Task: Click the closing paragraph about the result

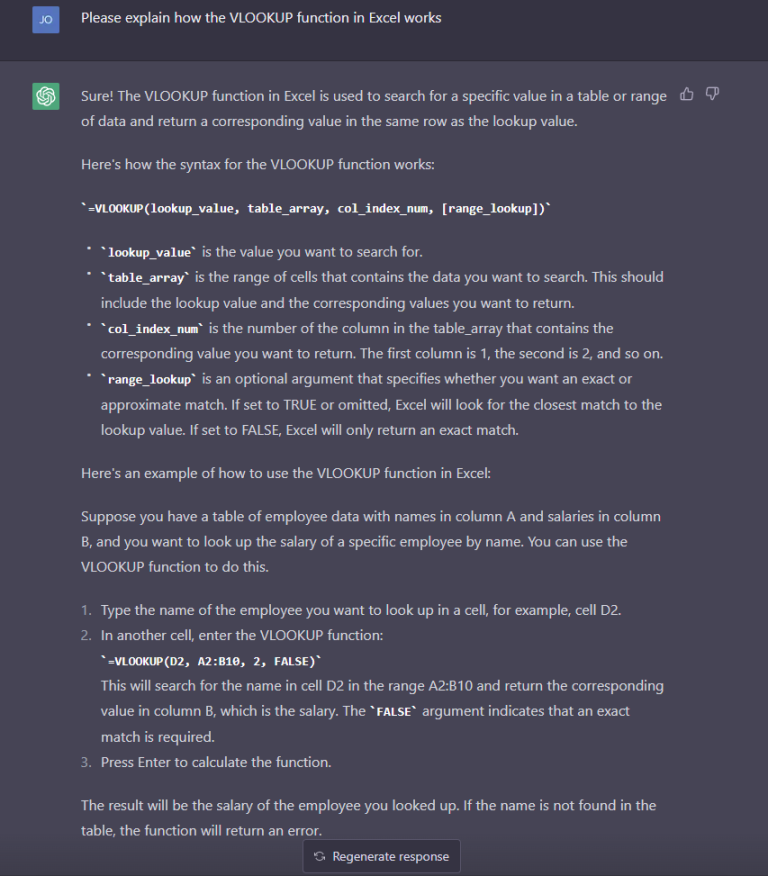Action: (x=368, y=818)
